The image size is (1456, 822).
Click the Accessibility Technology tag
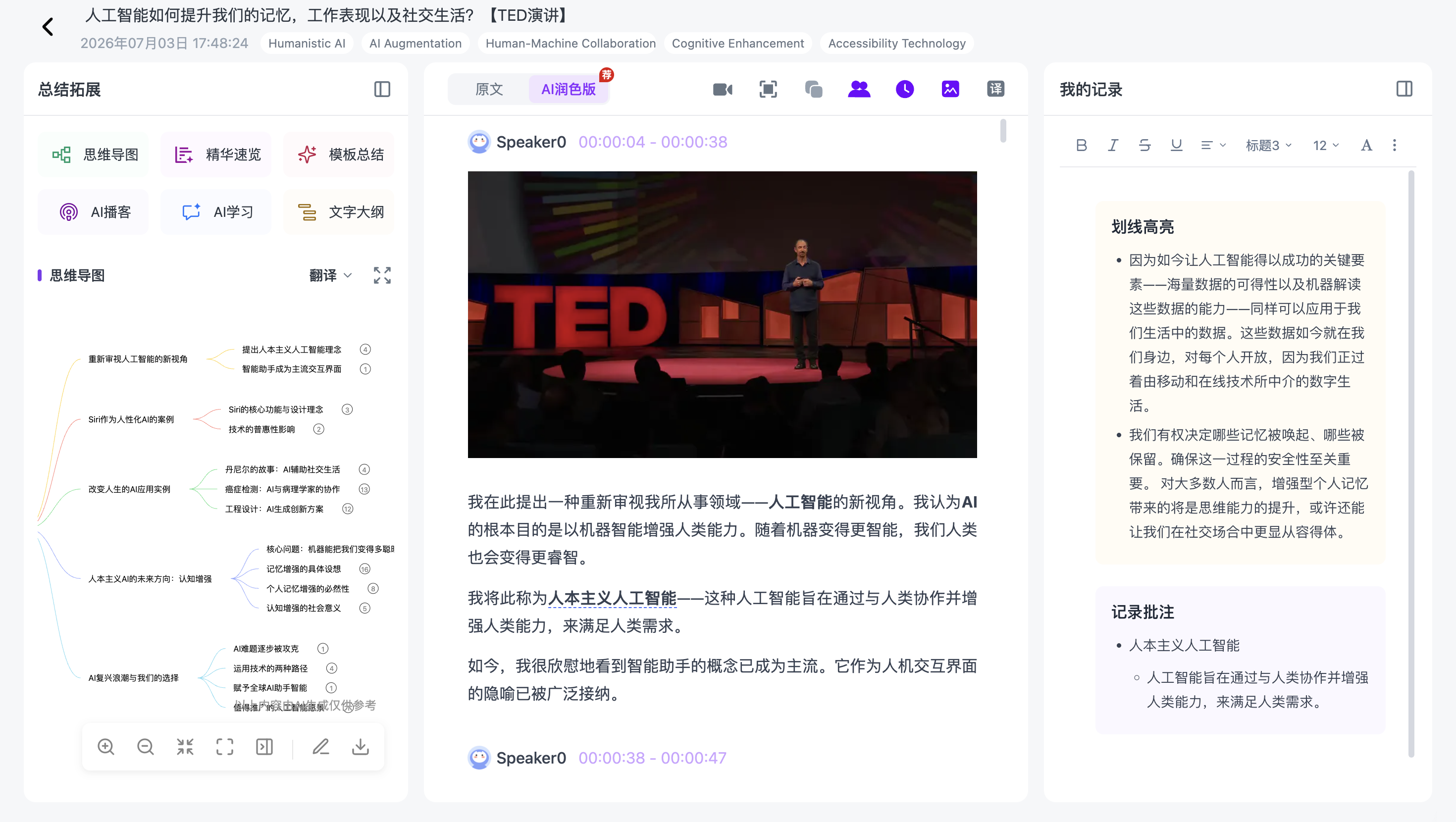(x=896, y=44)
